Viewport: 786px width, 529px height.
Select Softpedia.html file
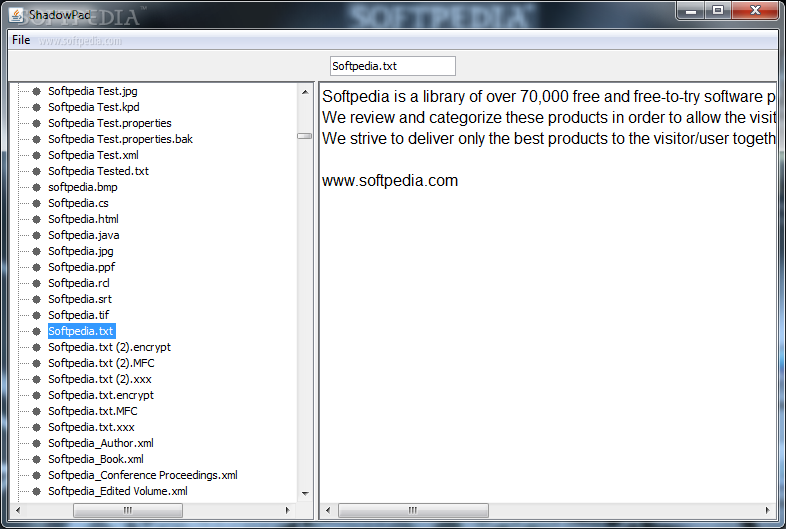(x=83, y=220)
